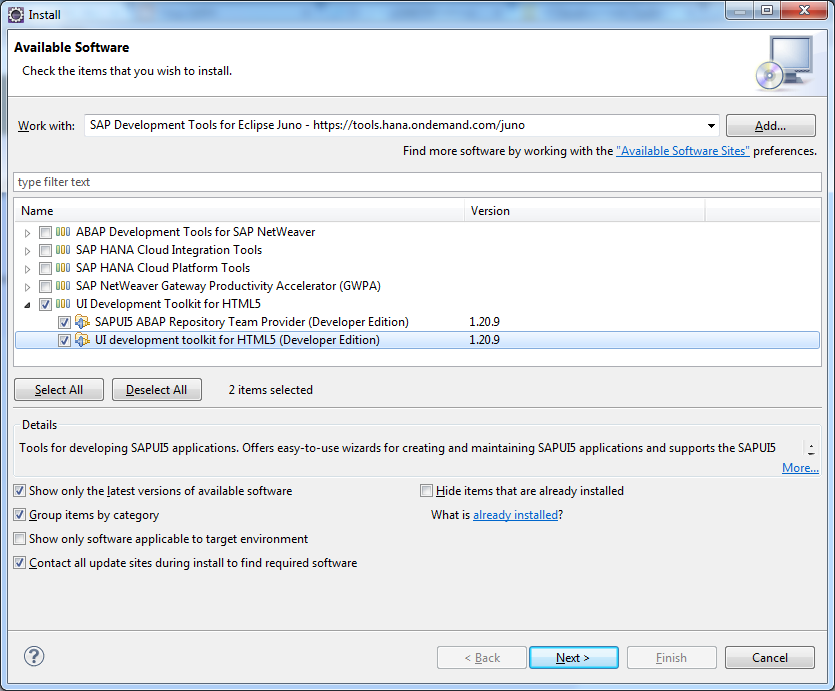Select the SAP HANA Cloud Platform Tools row
This screenshot has width=835, height=691.
pos(417,268)
